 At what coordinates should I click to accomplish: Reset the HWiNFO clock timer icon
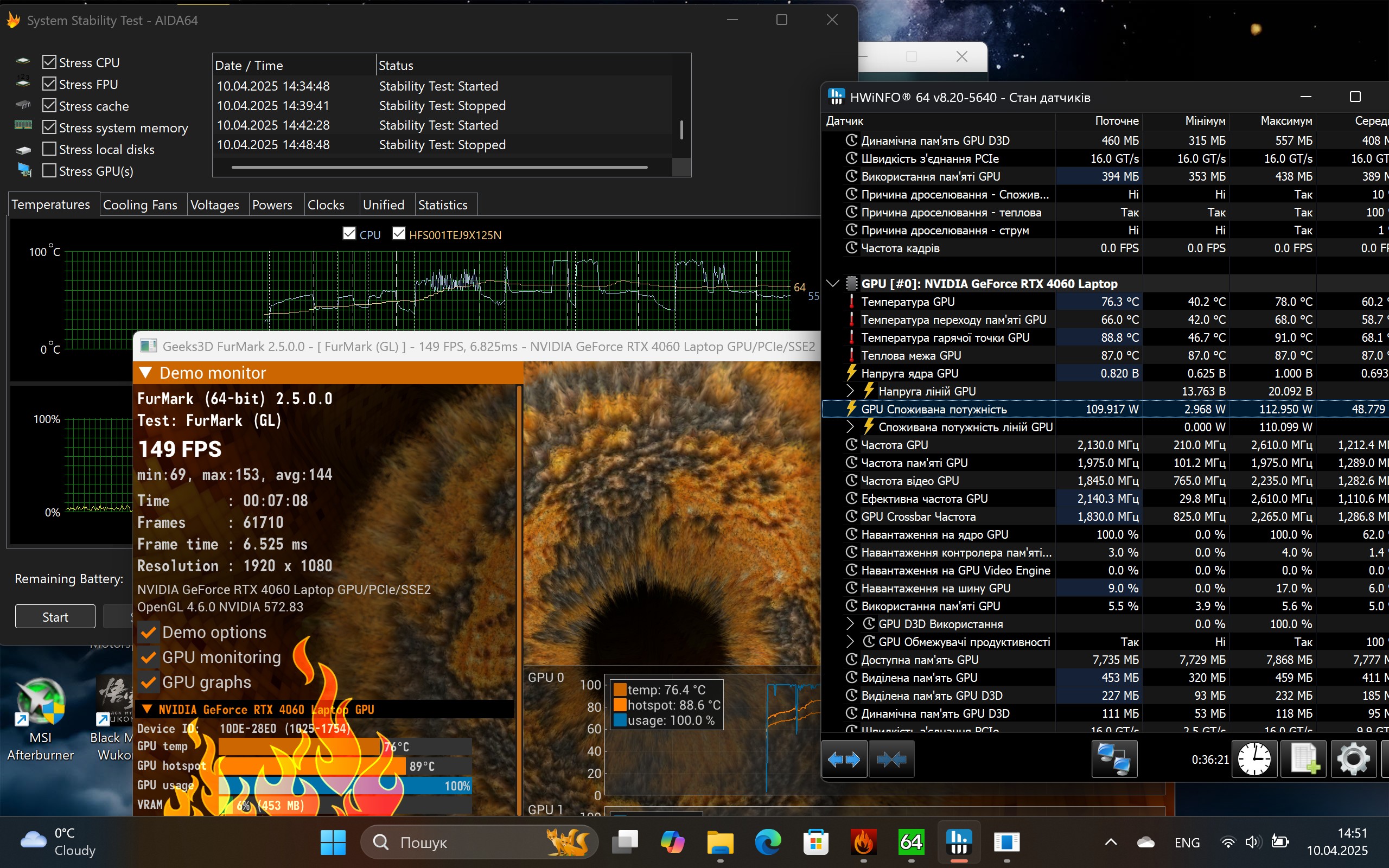pos(1254,759)
